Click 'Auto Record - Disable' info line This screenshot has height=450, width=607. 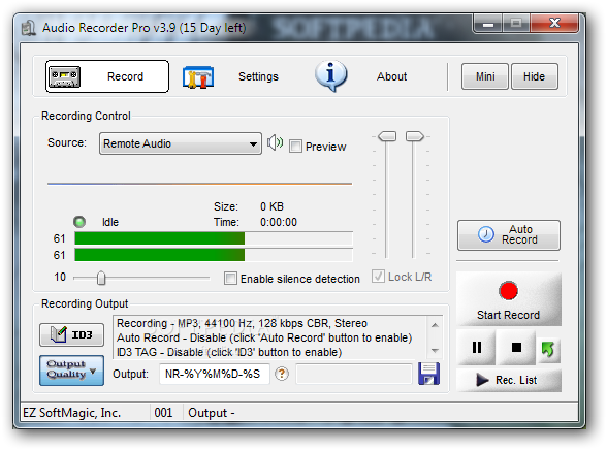[x=264, y=338]
